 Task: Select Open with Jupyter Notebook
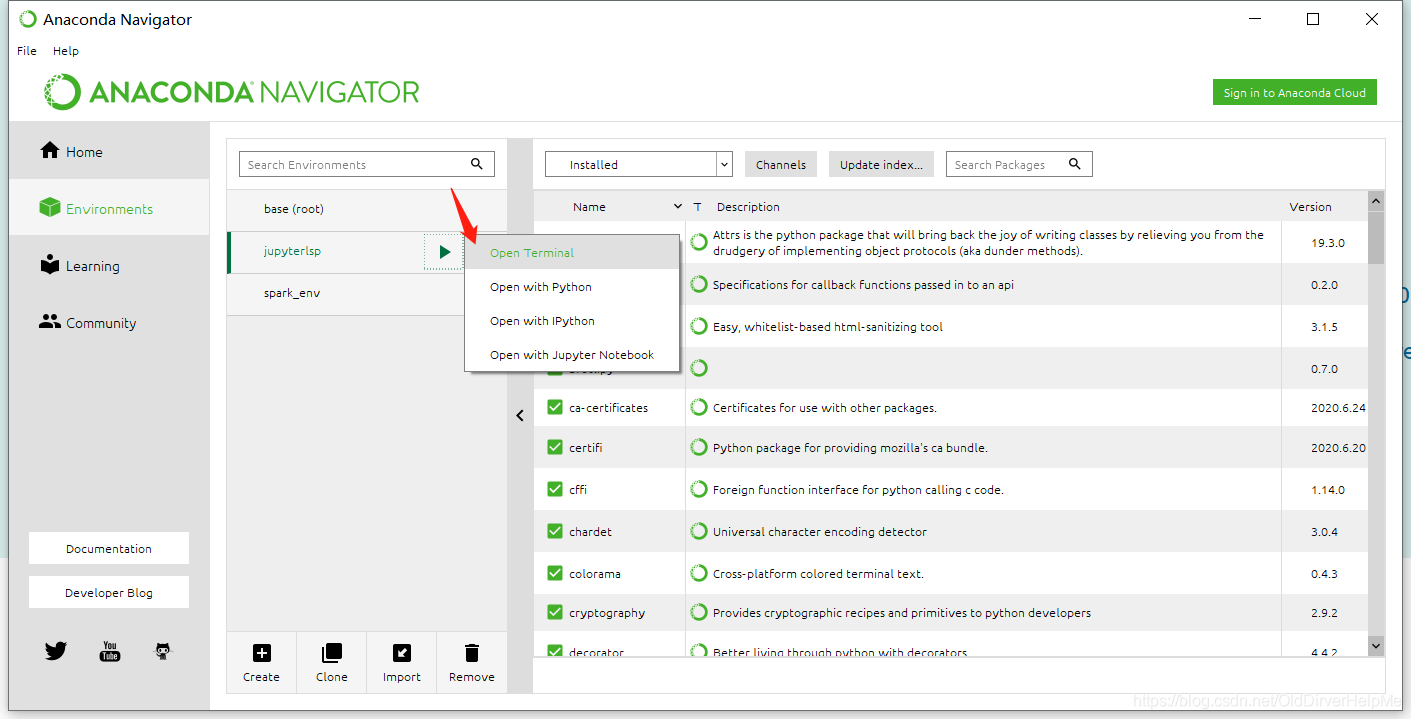coord(572,354)
